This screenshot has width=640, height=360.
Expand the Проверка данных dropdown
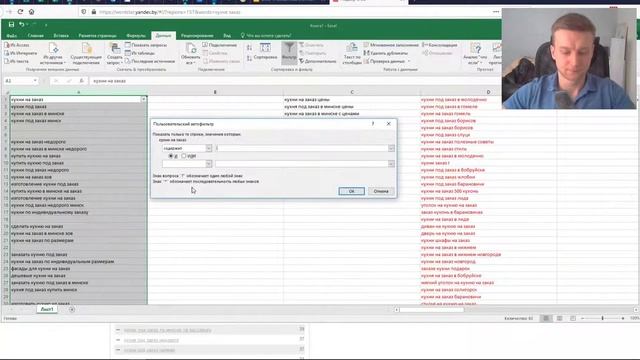pos(409,61)
